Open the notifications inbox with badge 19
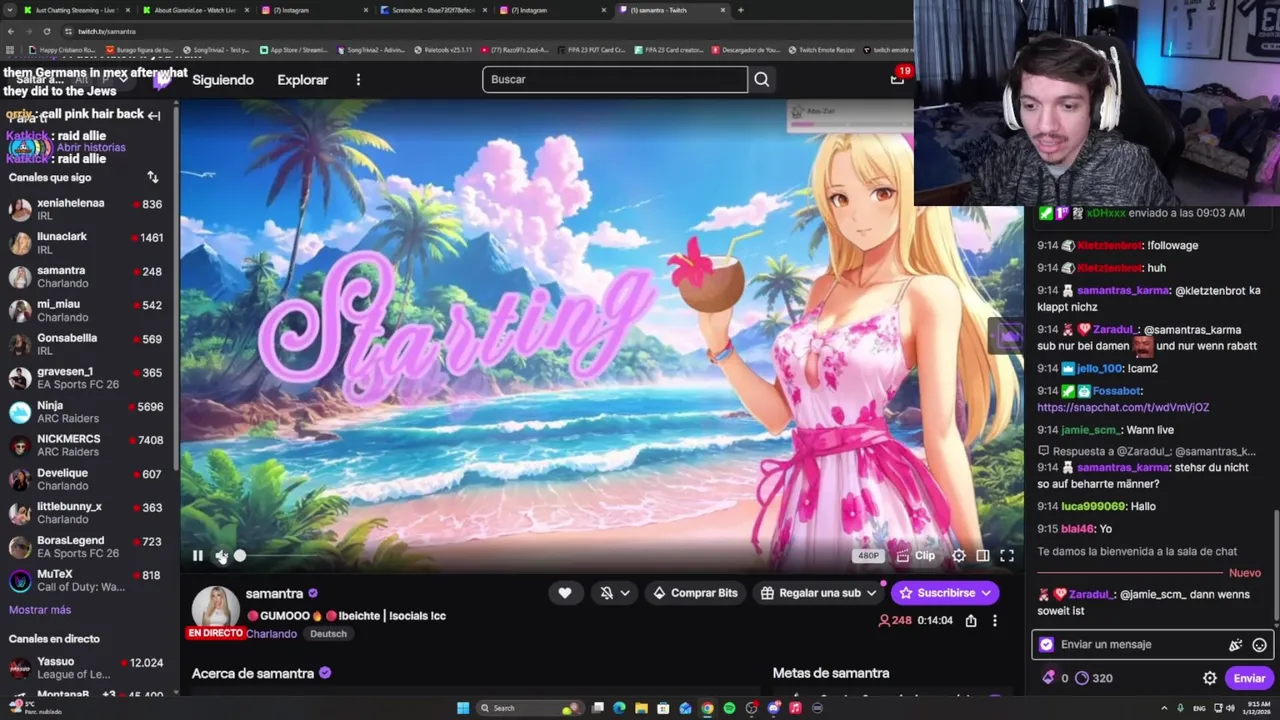 pos(897,78)
